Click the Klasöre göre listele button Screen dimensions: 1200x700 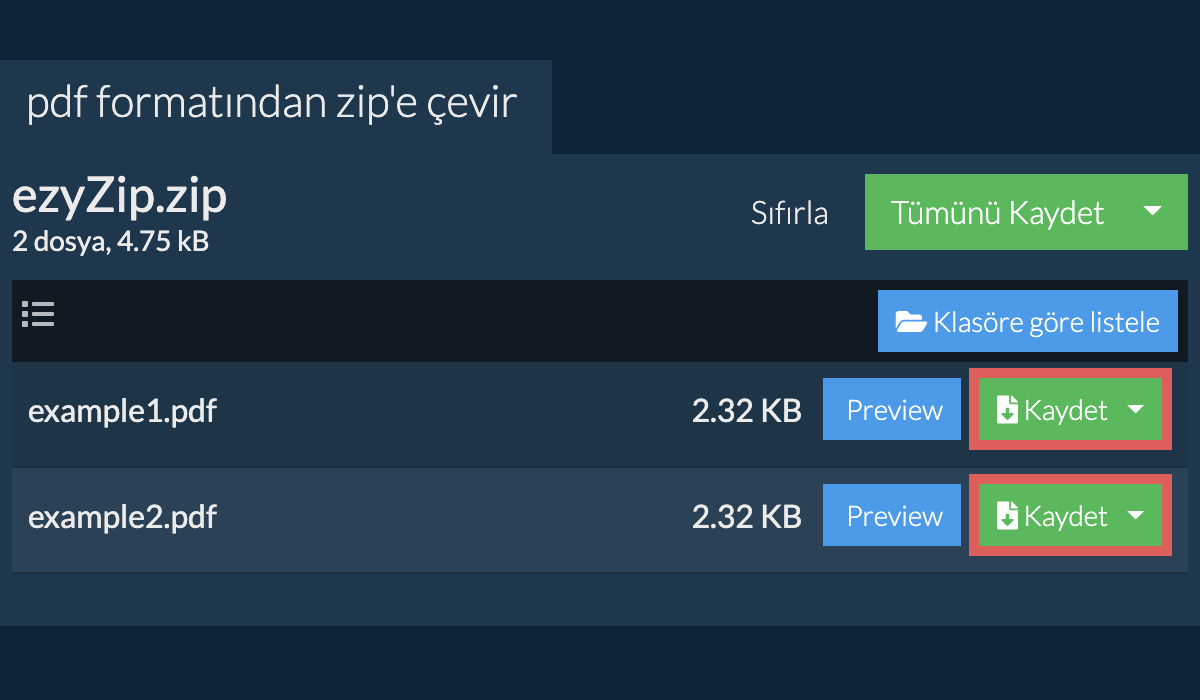[x=1028, y=321]
